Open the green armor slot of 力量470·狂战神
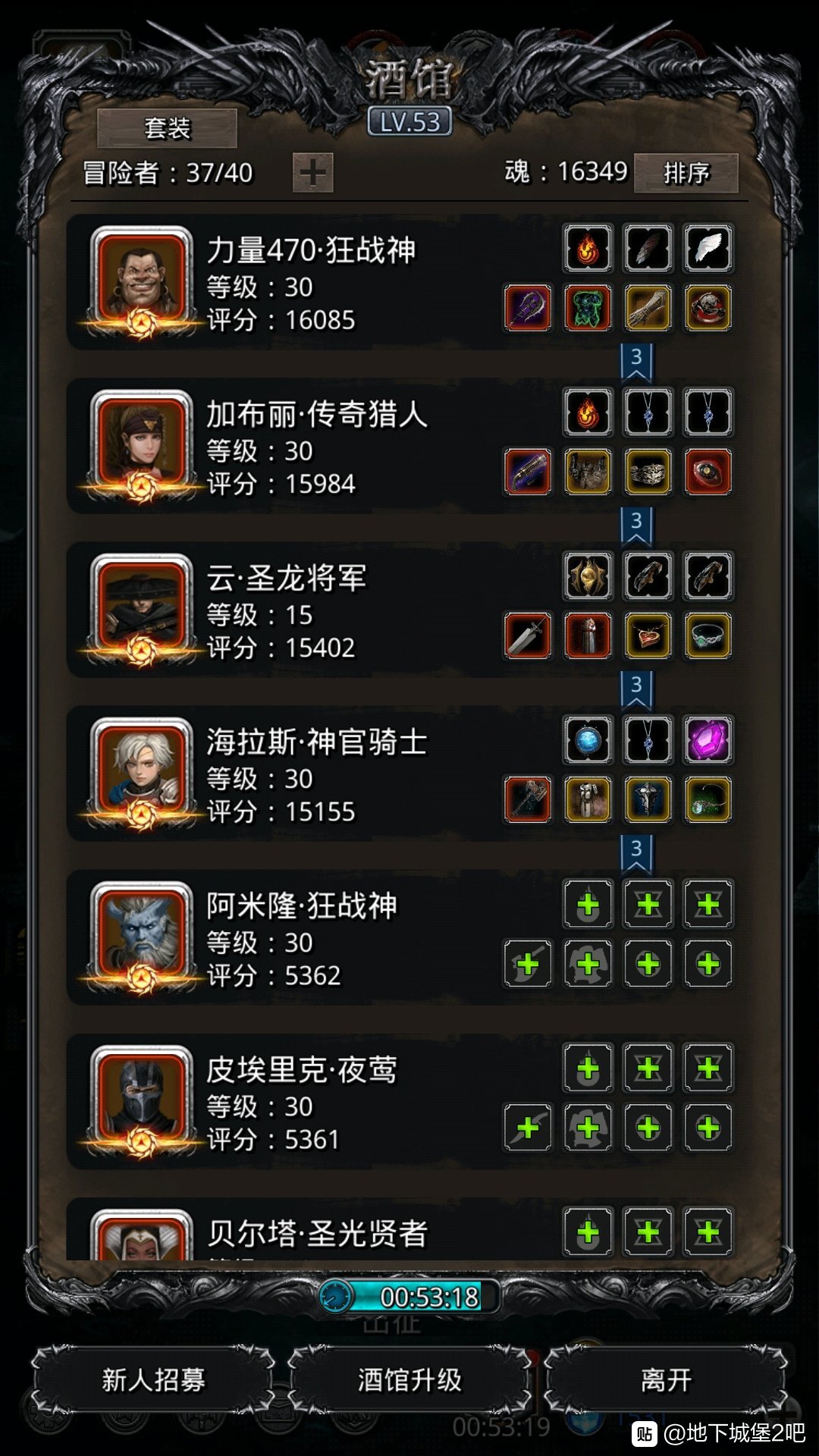Image resolution: width=819 pixels, height=1456 pixels. pos(588,308)
